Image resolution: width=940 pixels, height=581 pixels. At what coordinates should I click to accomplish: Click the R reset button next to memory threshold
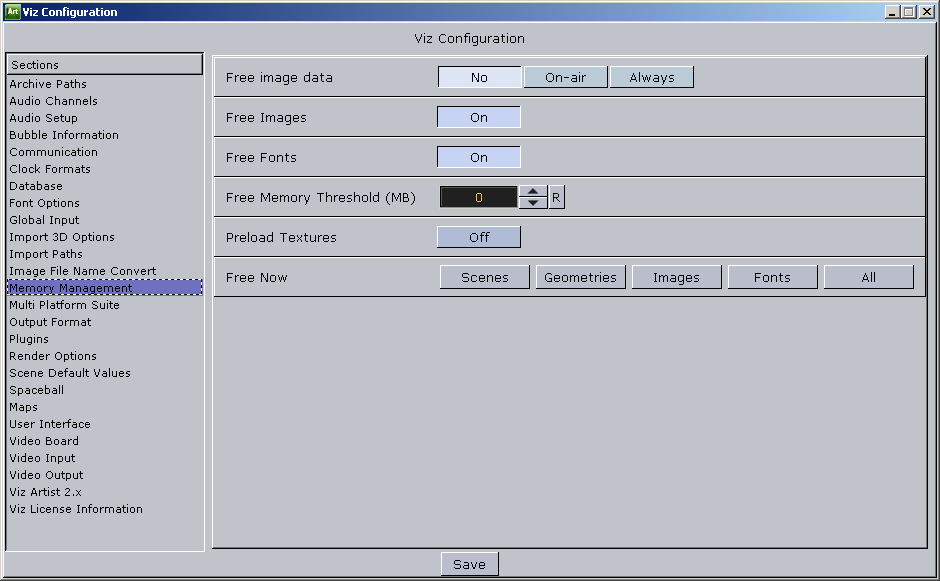click(555, 196)
